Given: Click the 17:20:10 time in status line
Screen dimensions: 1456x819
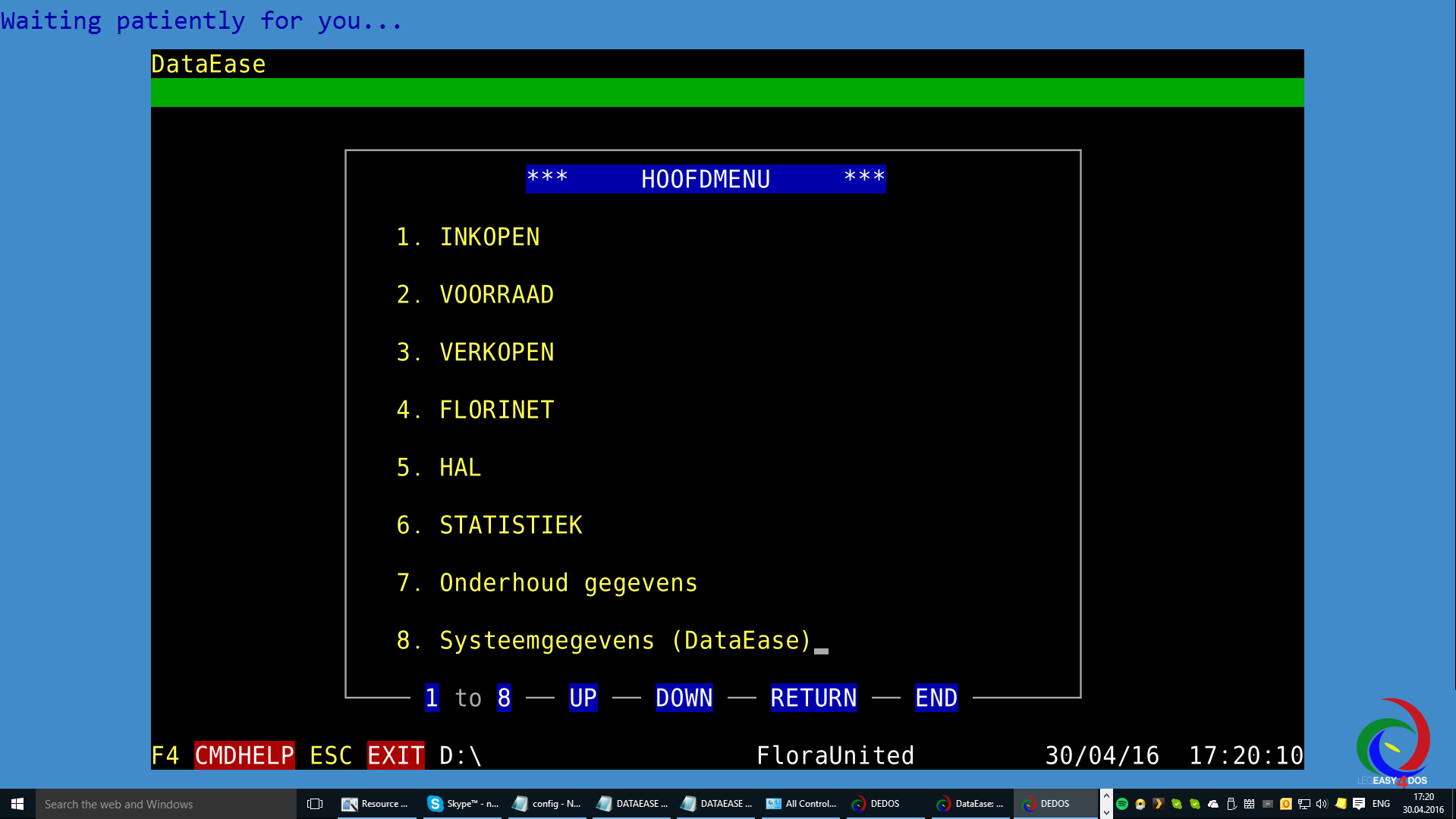Looking at the screenshot, I should pos(1246,755).
